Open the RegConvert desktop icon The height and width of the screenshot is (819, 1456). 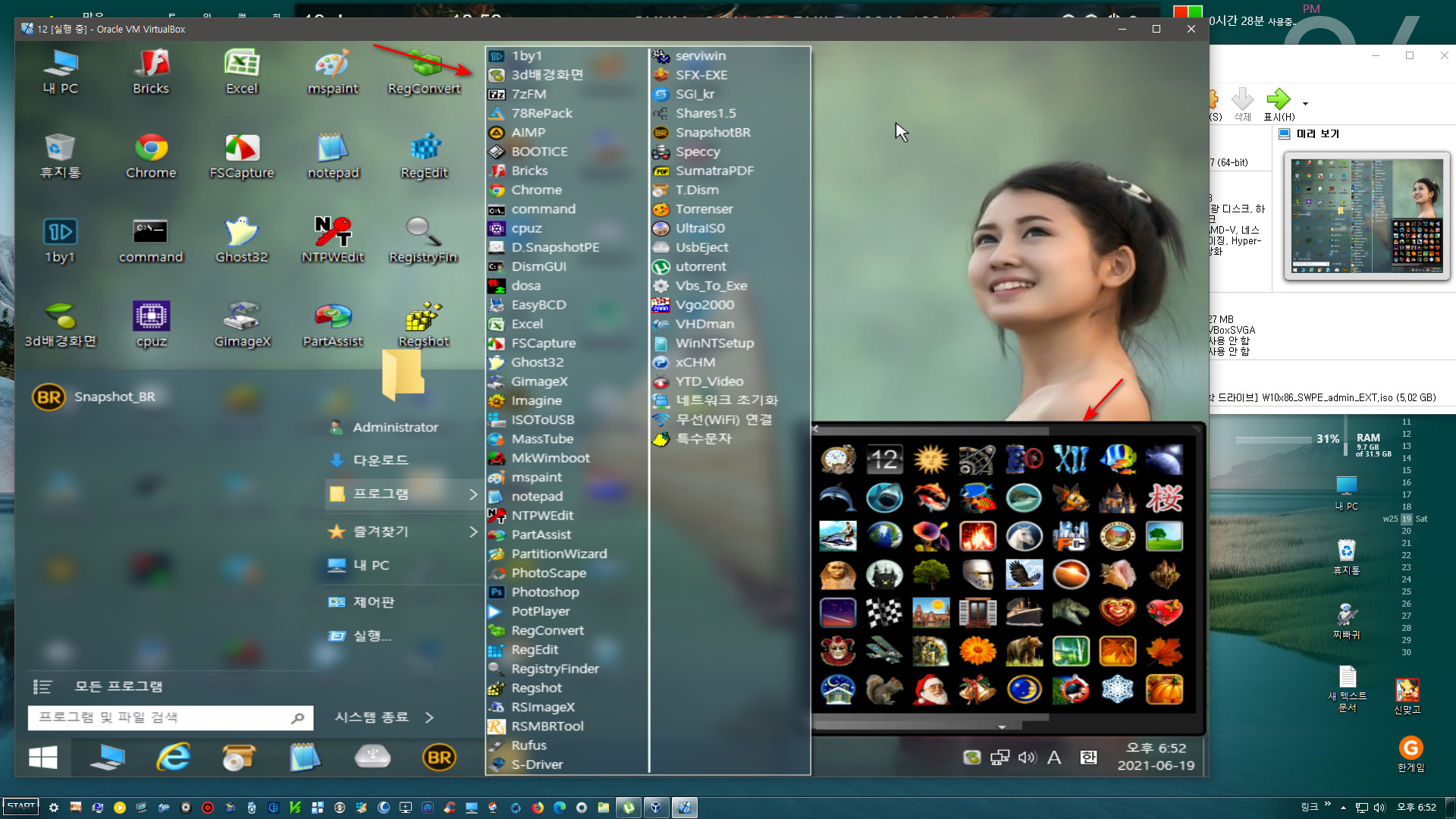(424, 71)
